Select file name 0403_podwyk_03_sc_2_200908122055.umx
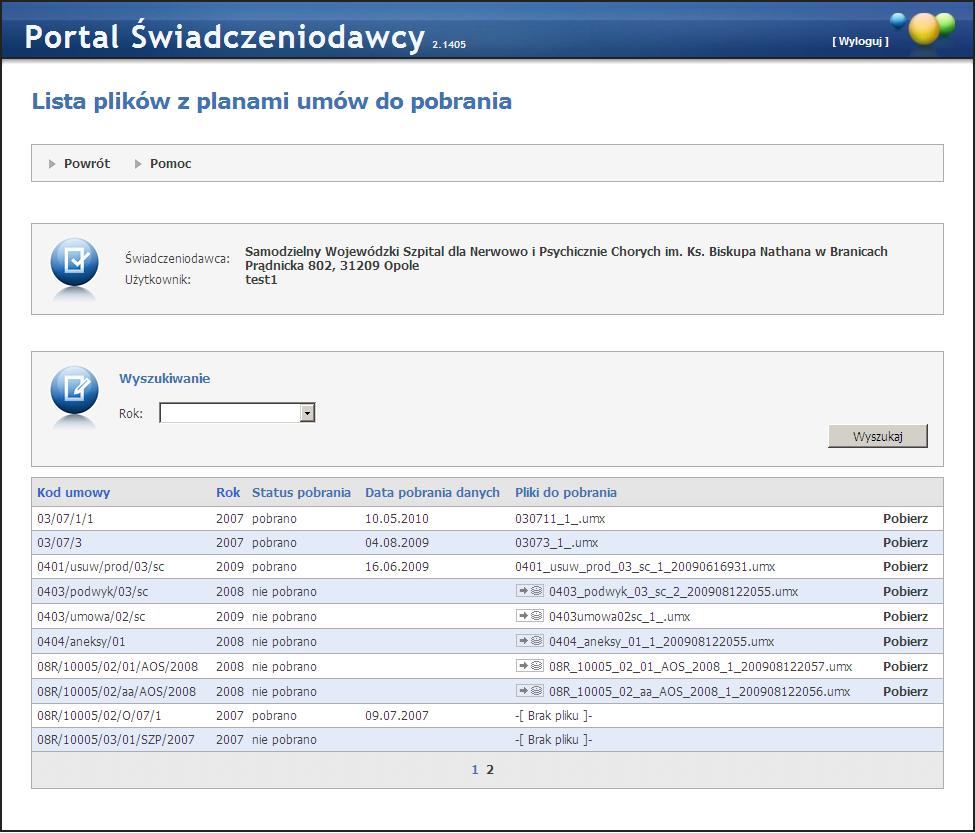This screenshot has width=975, height=833. tap(673, 592)
